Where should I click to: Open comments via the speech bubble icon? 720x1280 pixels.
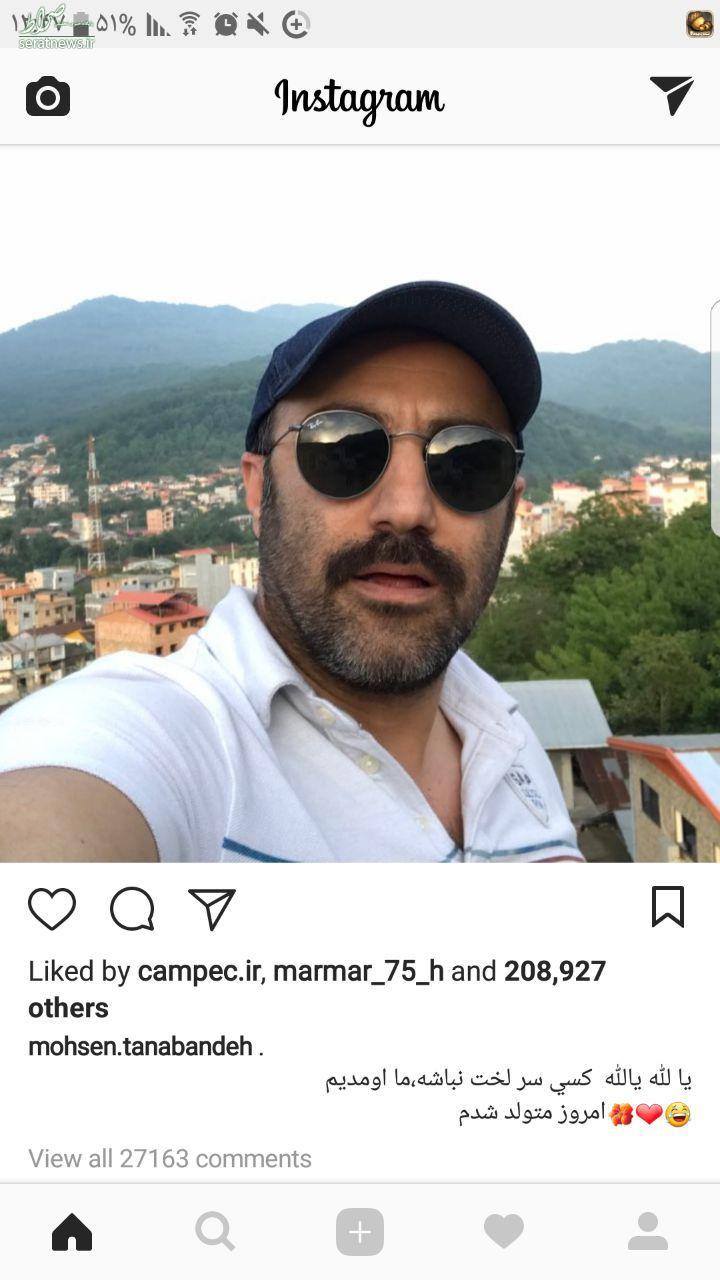[132, 909]
